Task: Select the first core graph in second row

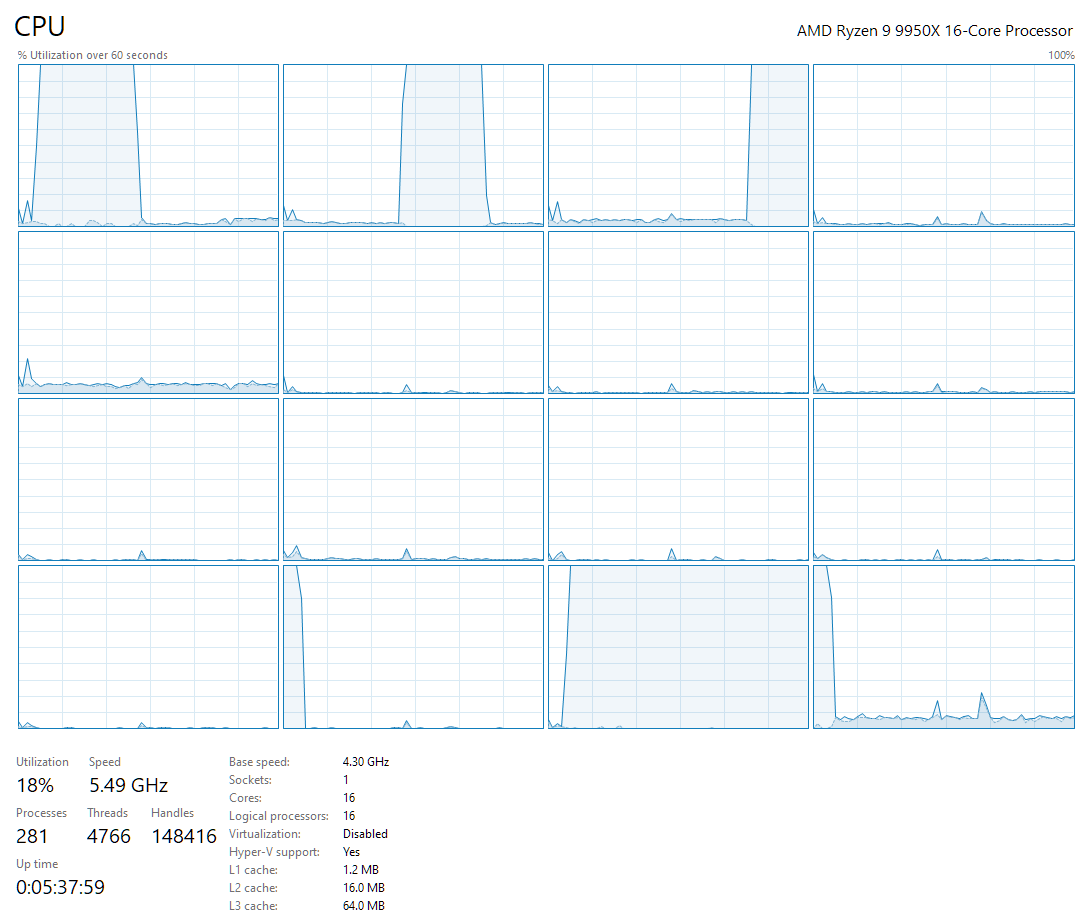Action: tap(148, 313)
